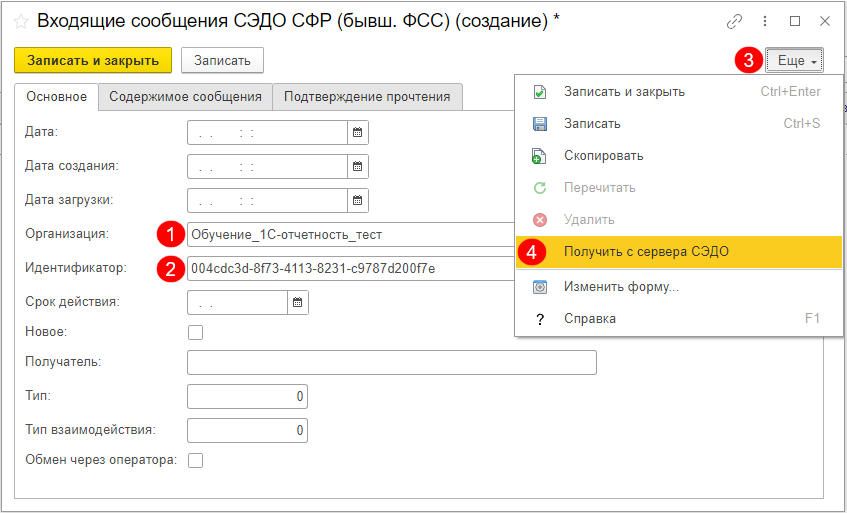
Task: Expand the Еще dropdown button
Action: pos(794,61)
